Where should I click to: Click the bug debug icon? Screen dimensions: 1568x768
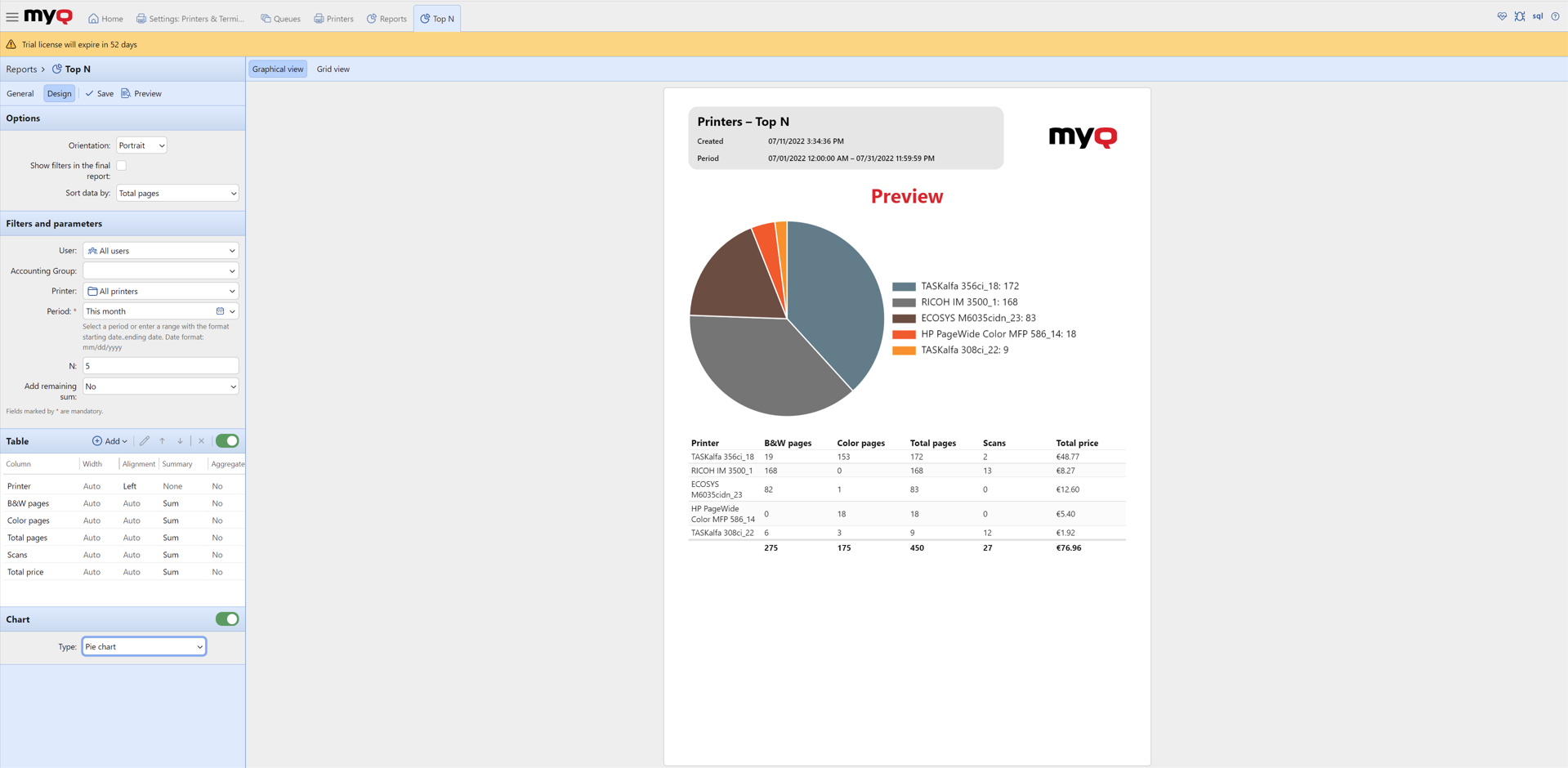[x=1520, y=16]
